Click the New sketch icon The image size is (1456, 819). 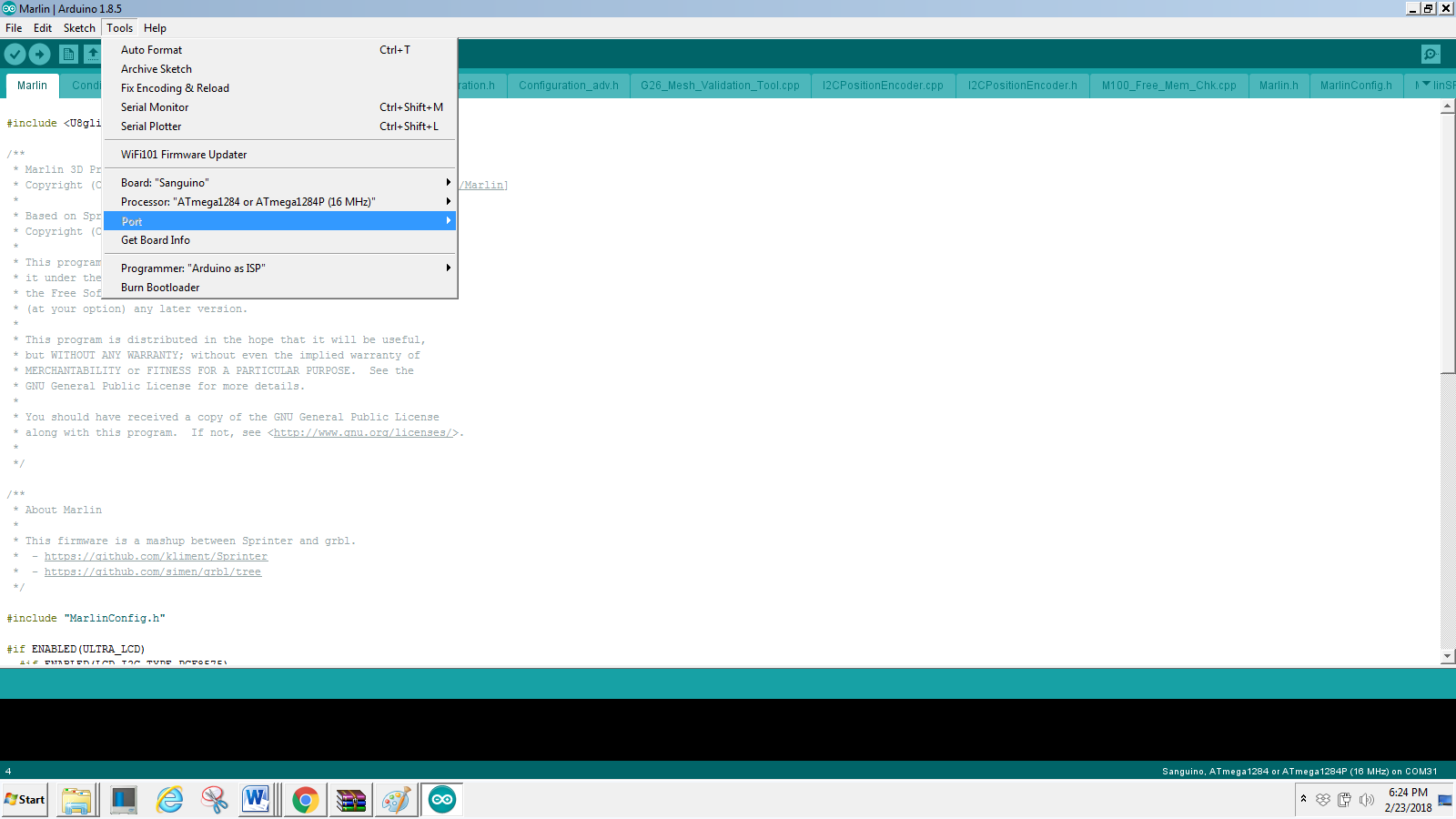pyautogui.click(x=68, y=55)
